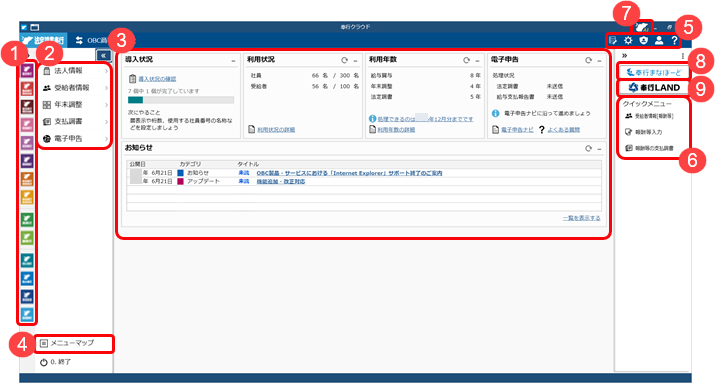This screenshot has width=715, height=383.
Task: Open the pink product icon in sidebar
Action: (27, 124)
